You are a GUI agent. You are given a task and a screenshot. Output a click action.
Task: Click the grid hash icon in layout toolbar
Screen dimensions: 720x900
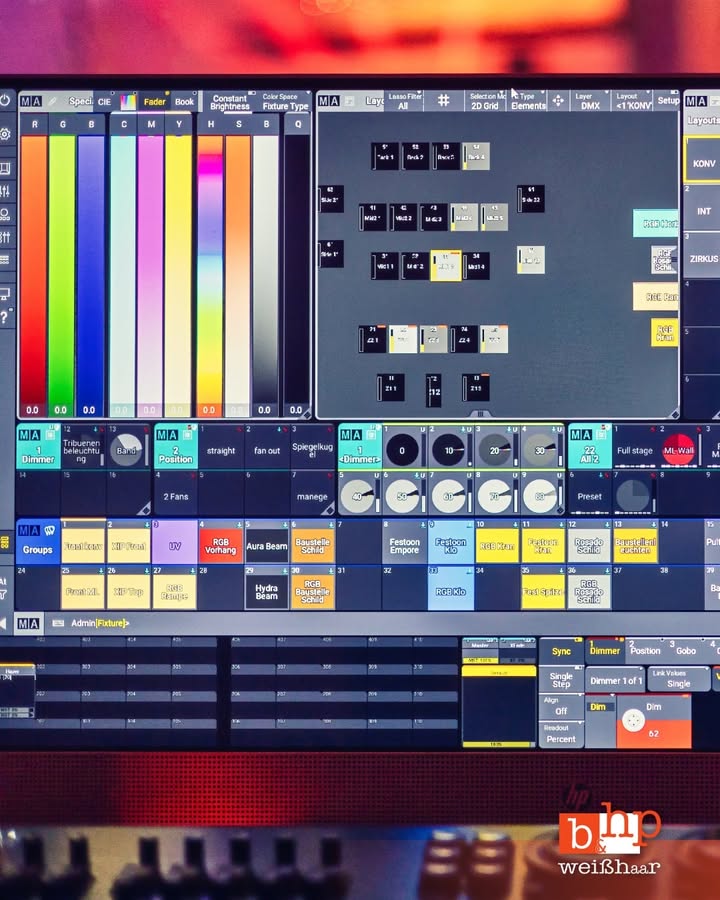pos(443,101)
